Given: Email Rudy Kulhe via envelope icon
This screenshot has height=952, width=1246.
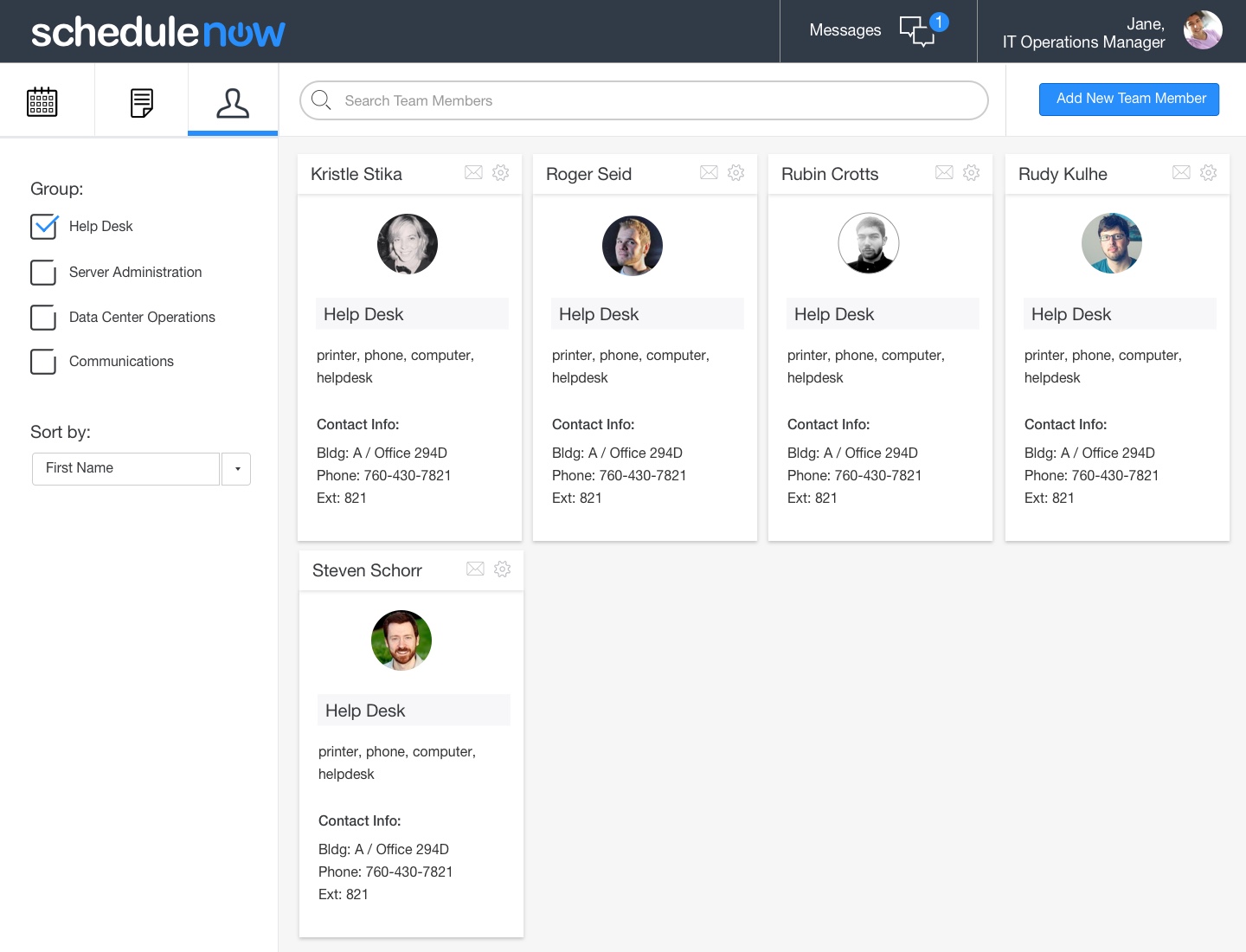Looking at the screenshot, I should pos(1181,172).
